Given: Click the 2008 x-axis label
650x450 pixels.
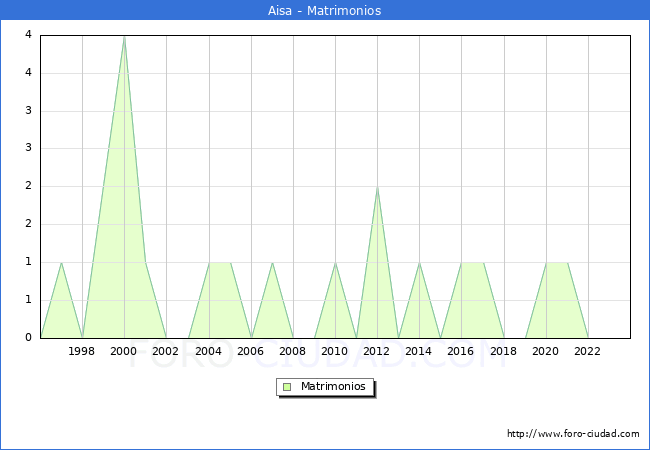Looking at the screenshot, I should [x=293, y=351].
